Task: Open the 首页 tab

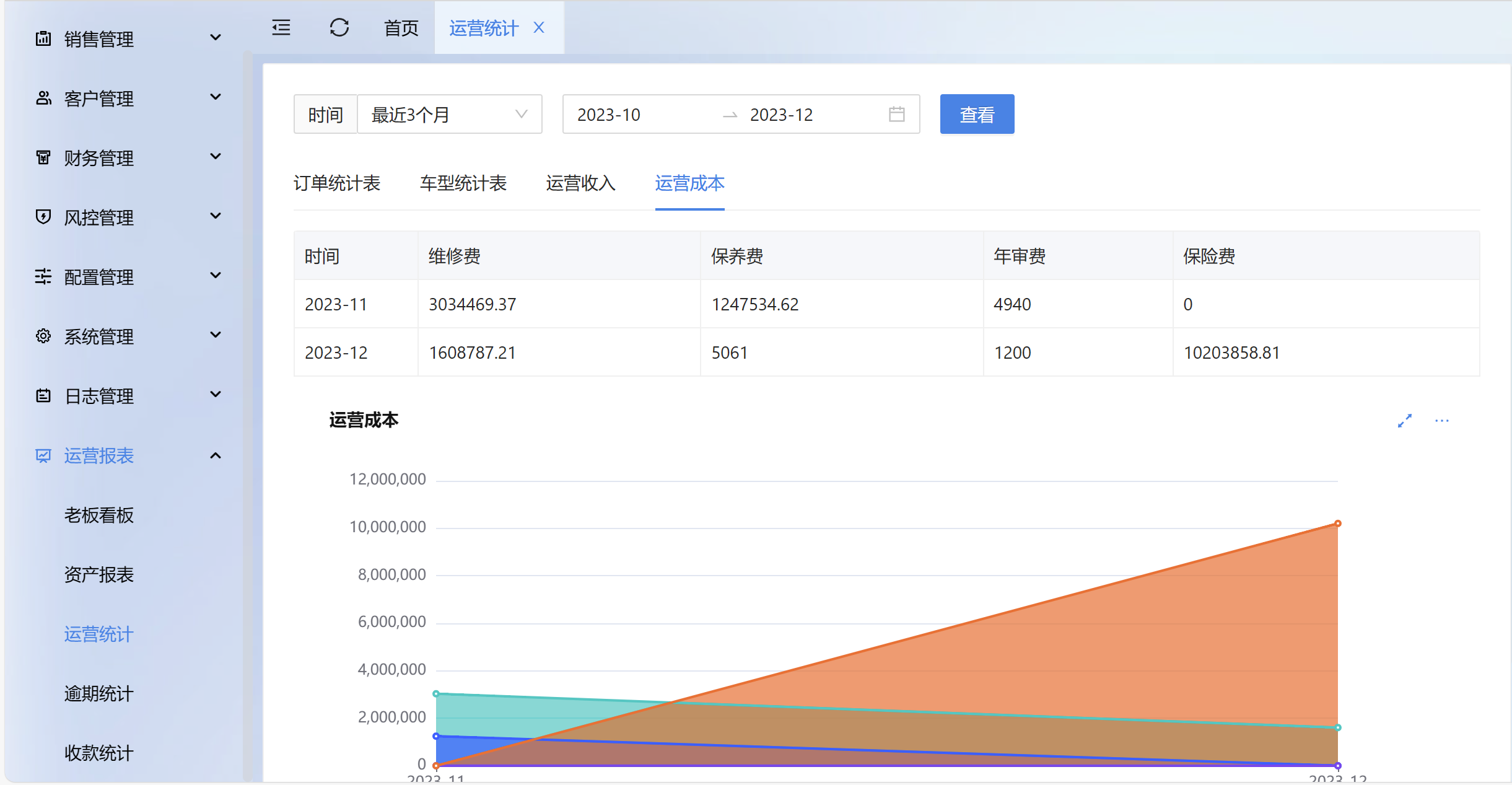Action: coord(401,28)
